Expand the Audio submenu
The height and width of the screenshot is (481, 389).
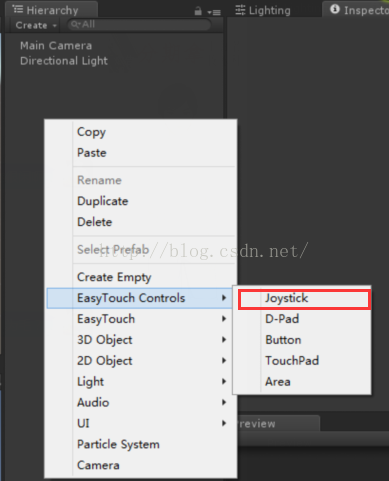141,403
